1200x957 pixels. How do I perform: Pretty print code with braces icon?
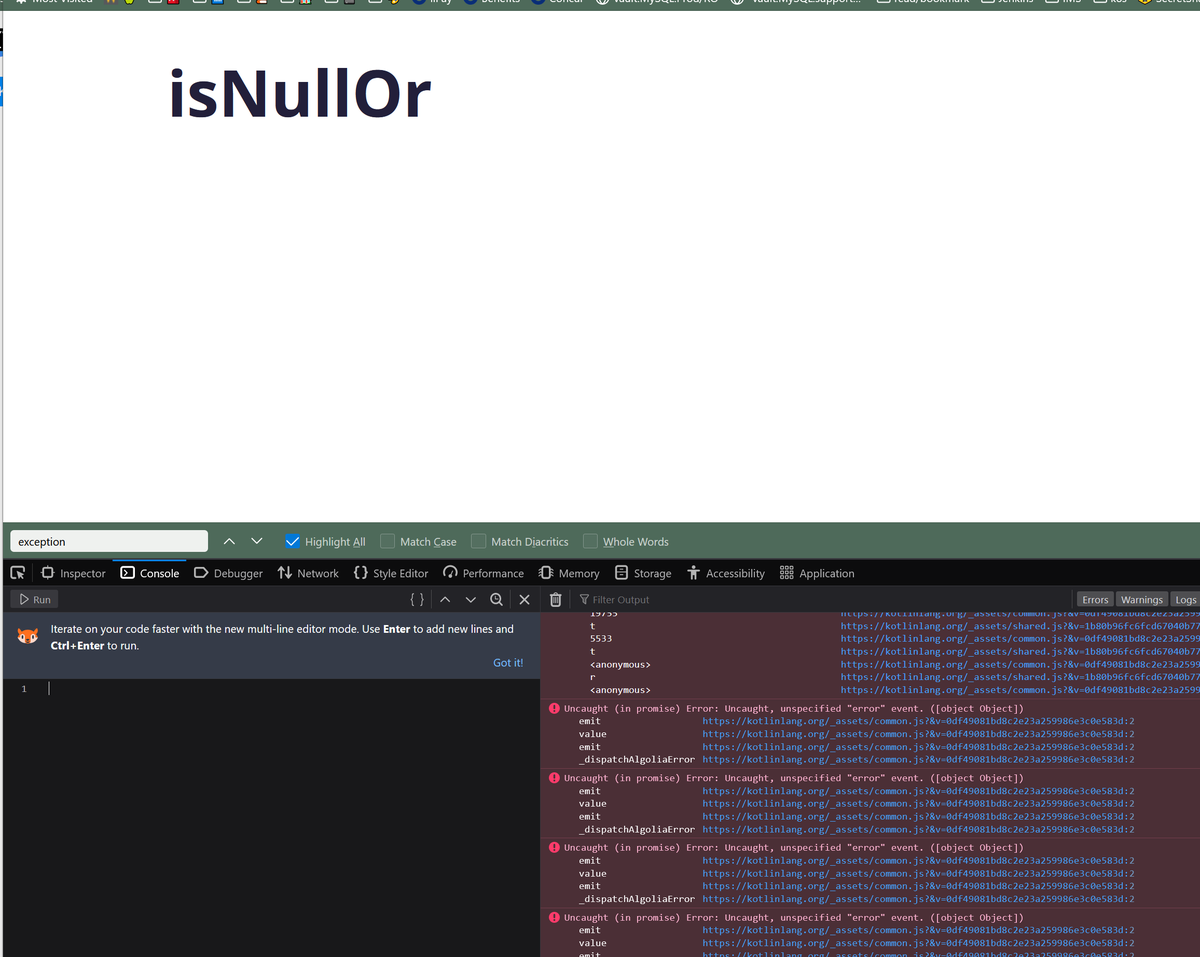click(x=417, y=599)
